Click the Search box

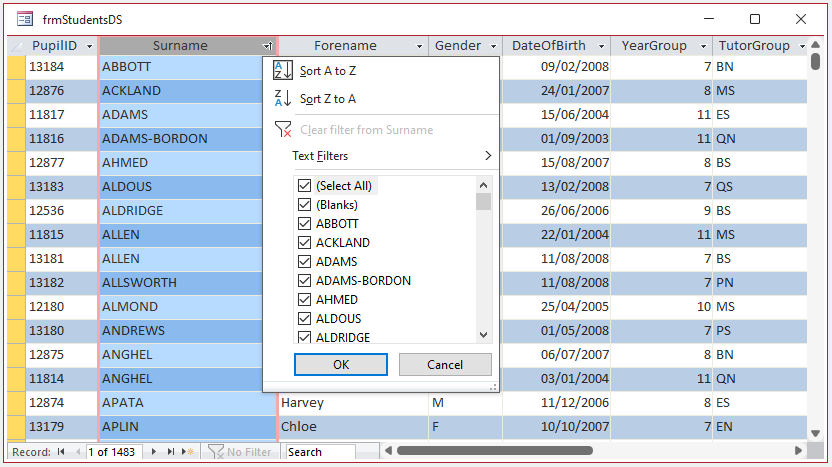[320, 452]
